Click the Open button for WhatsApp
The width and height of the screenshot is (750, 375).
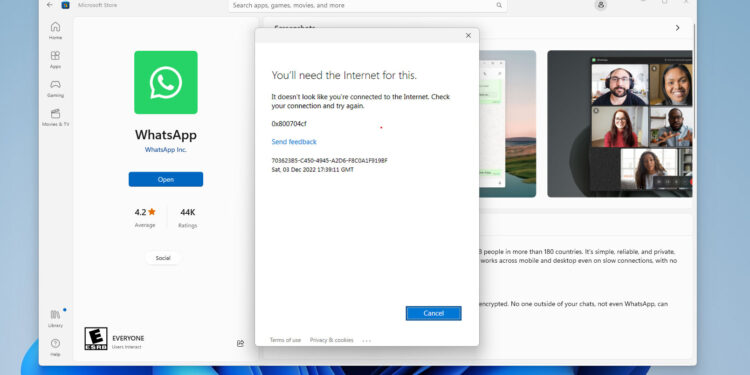[165, 179]
